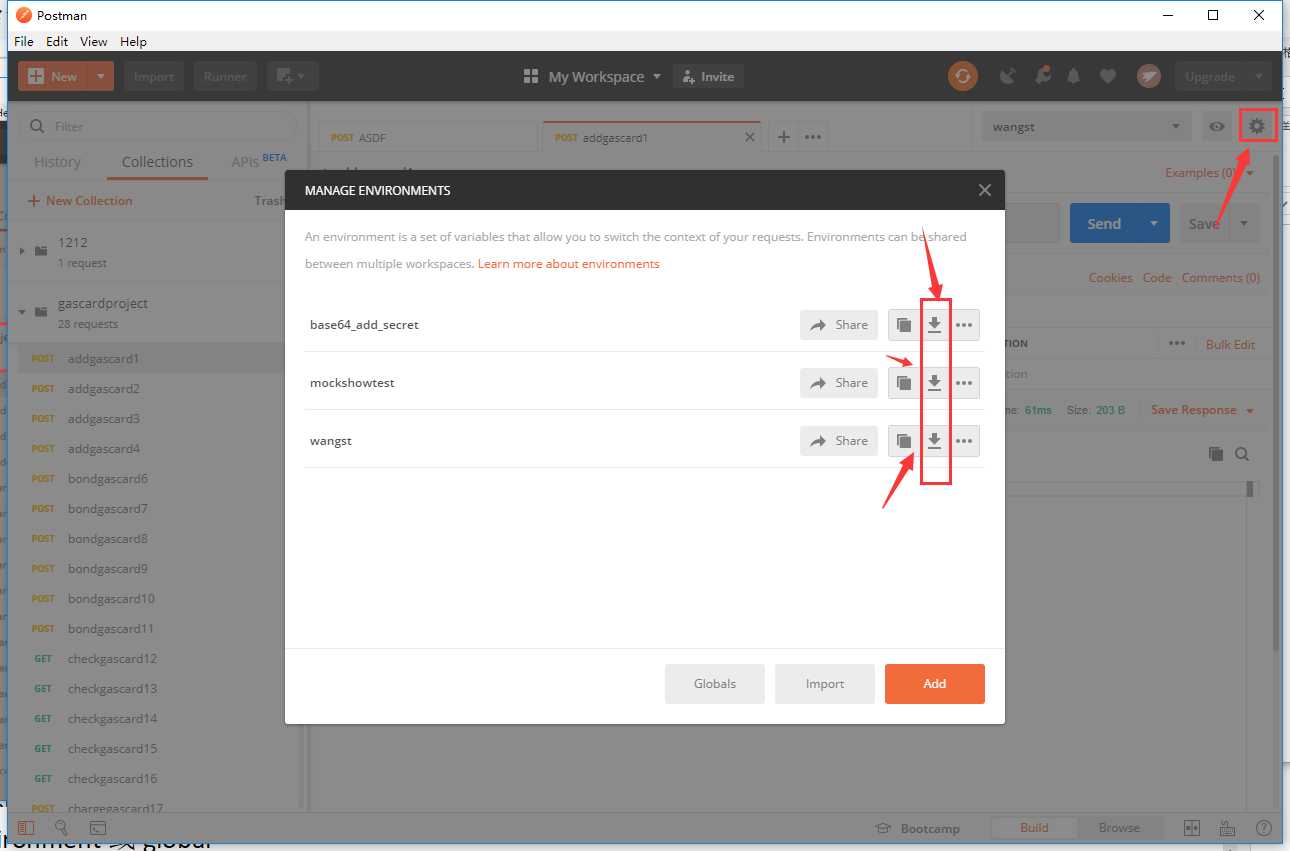
Task: Open the new window icon dropdown
Action: click(x=292, y=77)
